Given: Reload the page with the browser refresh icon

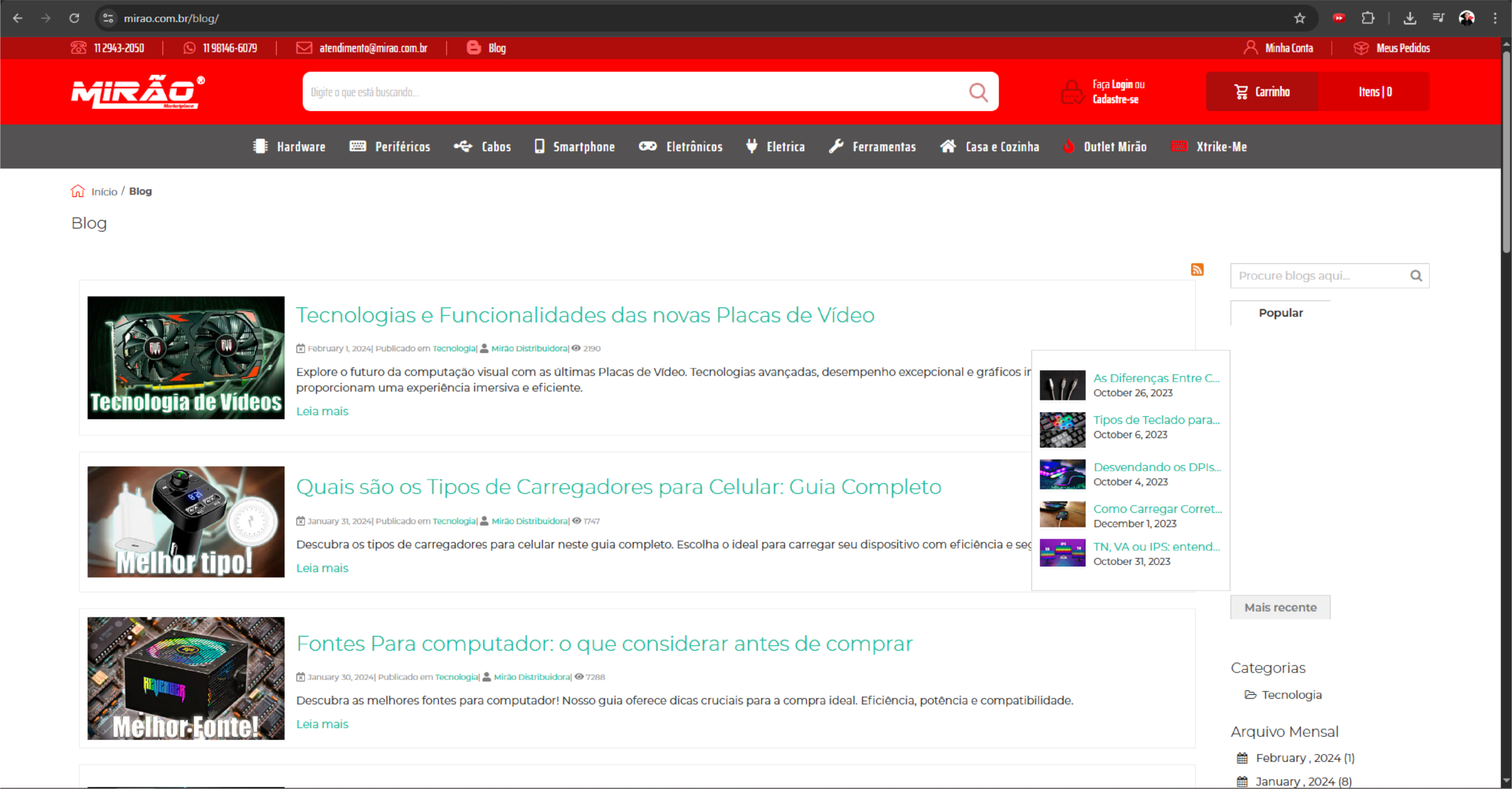Looking at the screenshot, I should coord(74,18).
